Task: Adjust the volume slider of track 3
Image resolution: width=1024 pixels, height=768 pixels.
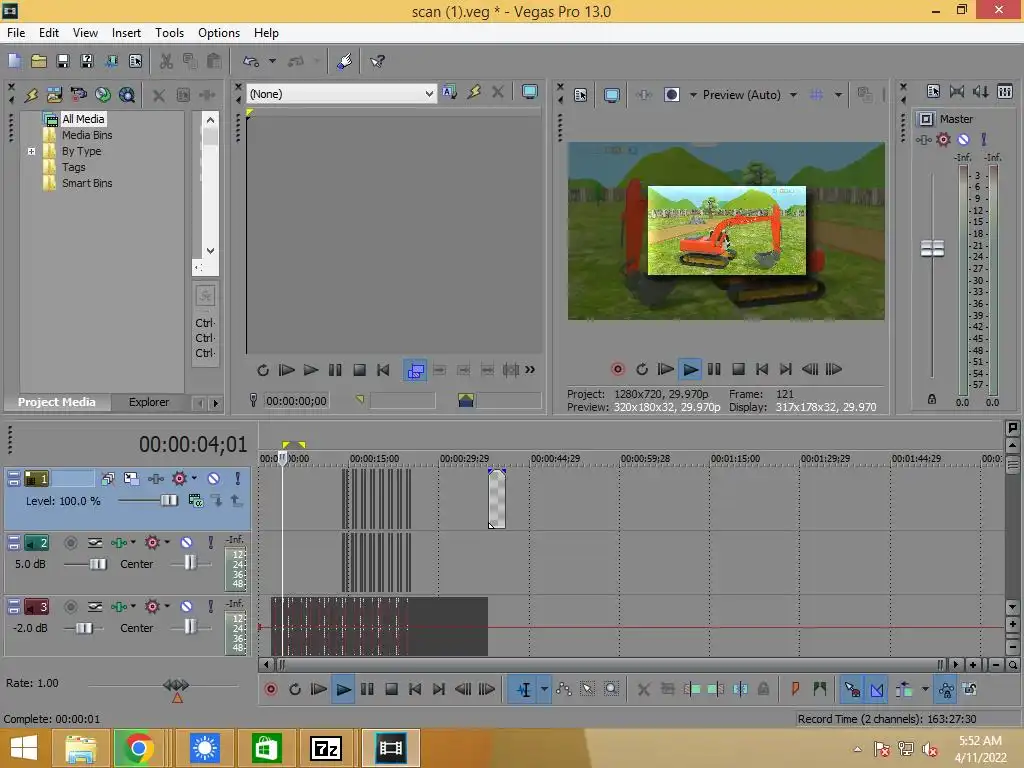Action: click(84, 628)
